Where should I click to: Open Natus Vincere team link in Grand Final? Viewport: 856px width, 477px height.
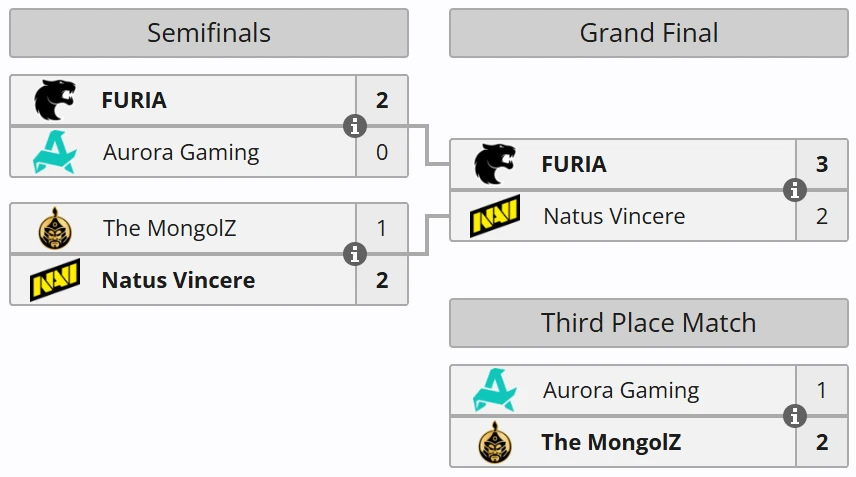pos(614,216)
